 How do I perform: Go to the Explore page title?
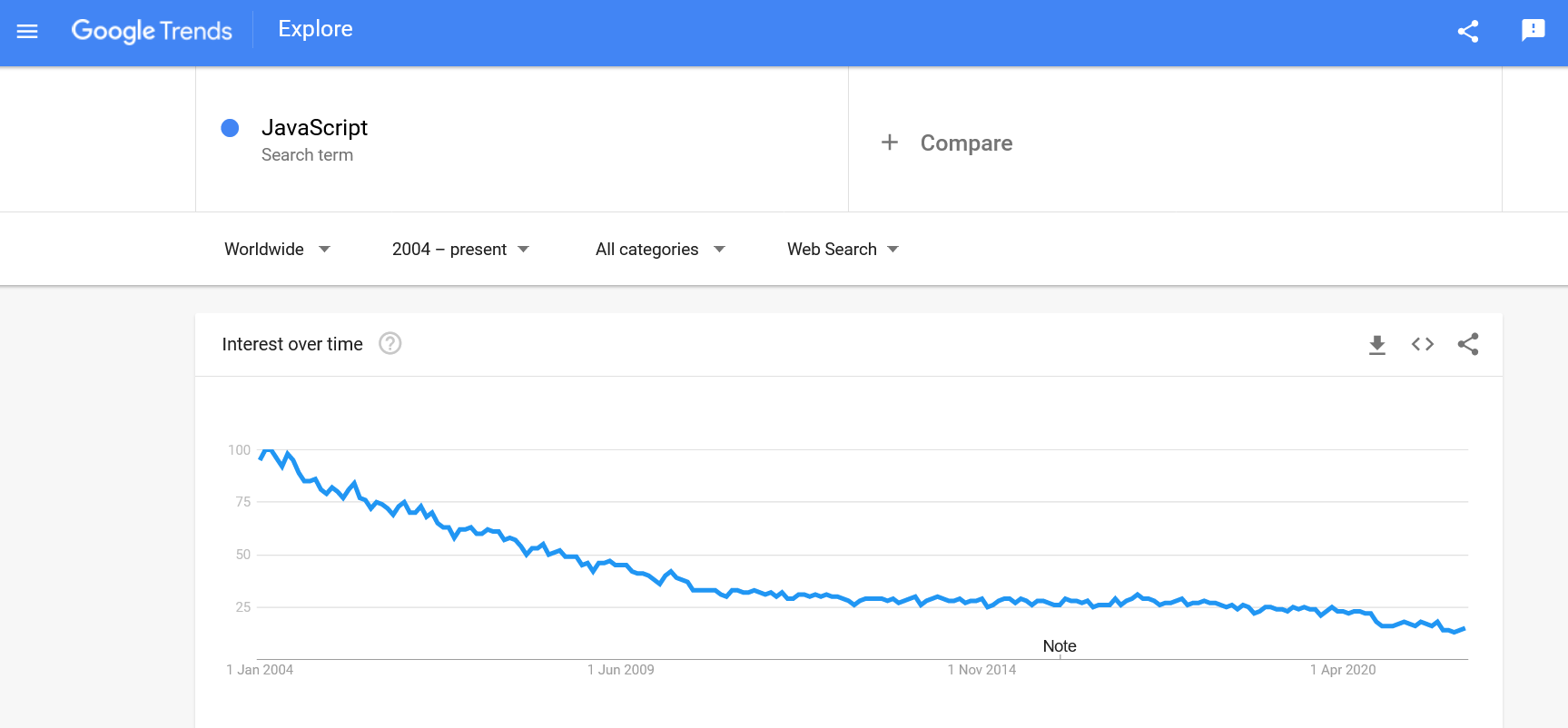coord(315,29)
